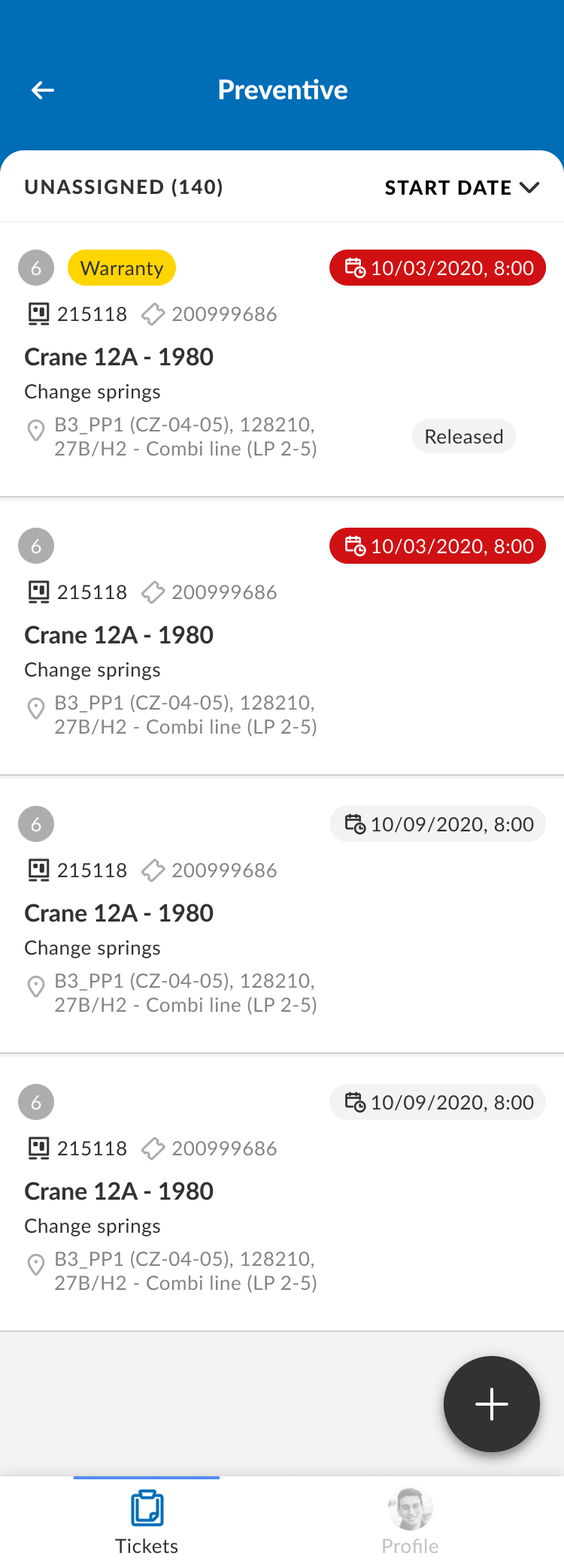Select the third ticket's 10/09/2020 date chip
564x1568 pixels.
[438, 825]
